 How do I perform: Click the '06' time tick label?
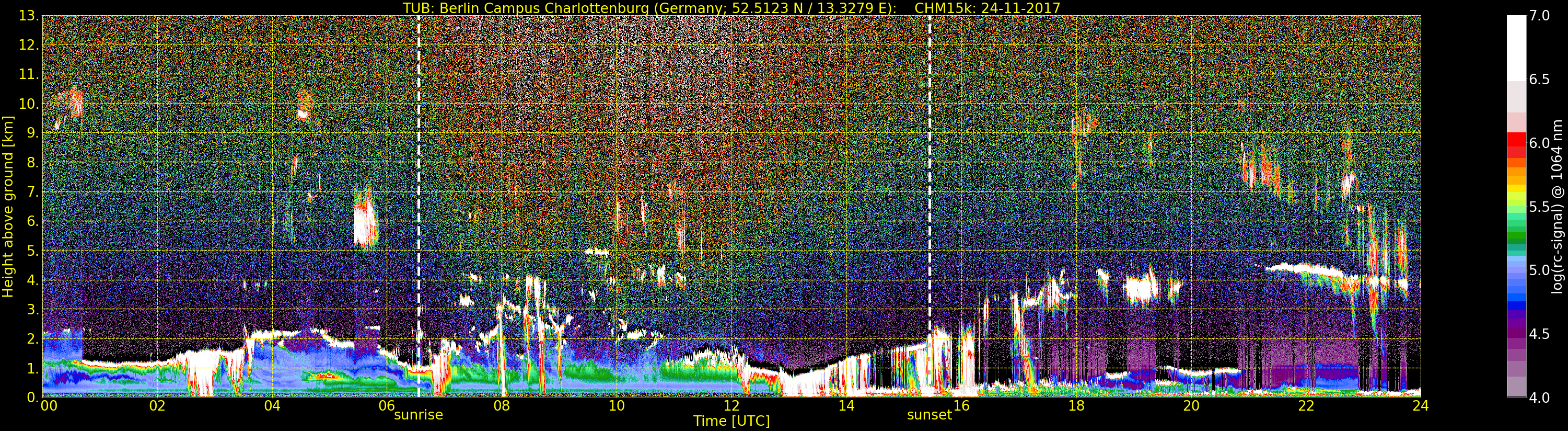tap(387, 406)
